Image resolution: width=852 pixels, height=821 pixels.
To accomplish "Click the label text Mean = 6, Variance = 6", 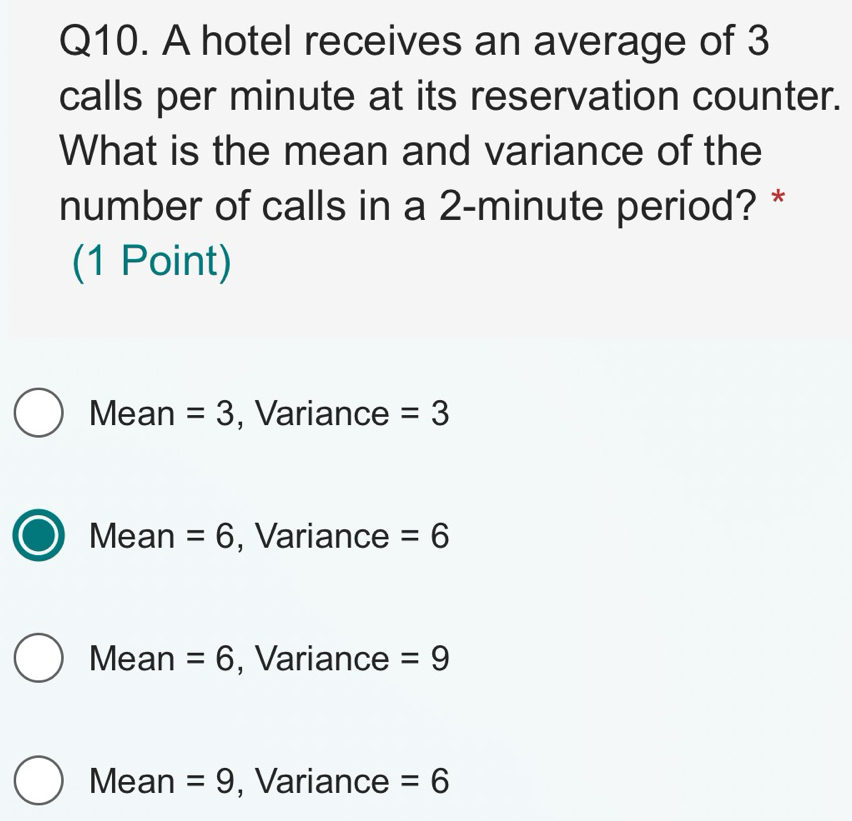I will pyautogui.click(x=268, y=537).
